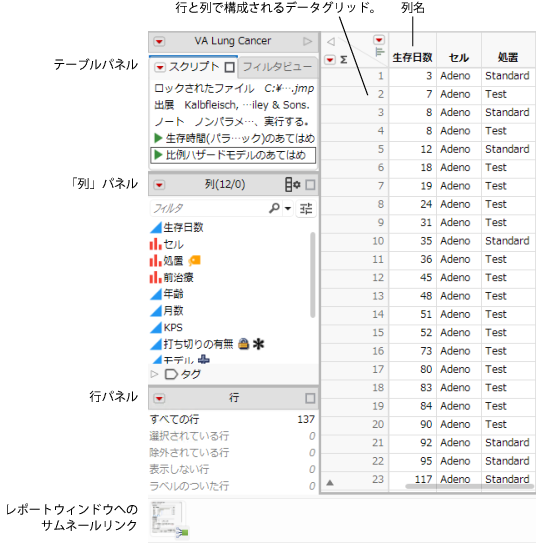Click the data grid horizontal scrollbar
Screen dimensions: 539x544
tap(470, 486)
